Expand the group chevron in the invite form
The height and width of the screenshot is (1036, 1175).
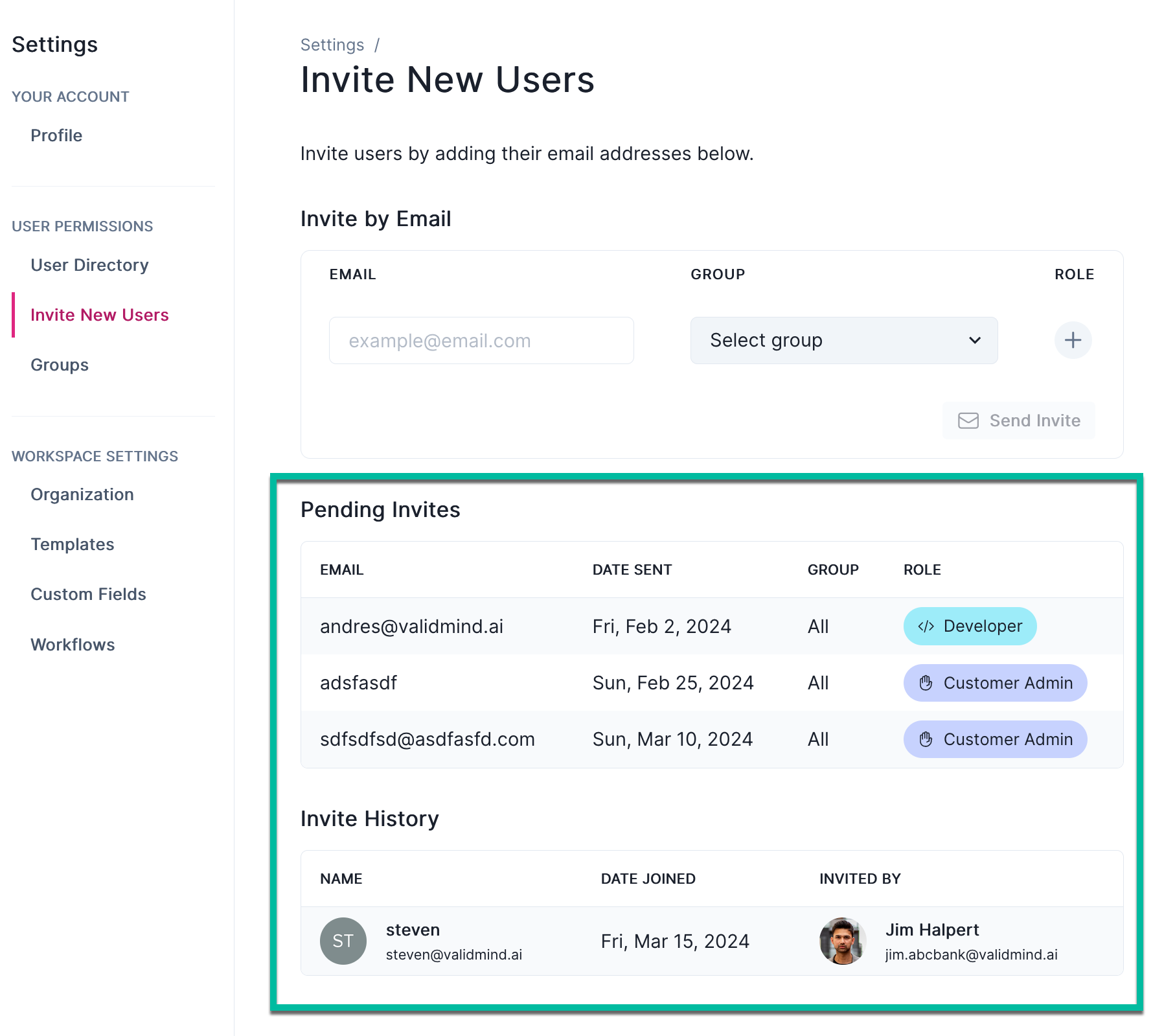pos(975,340)
